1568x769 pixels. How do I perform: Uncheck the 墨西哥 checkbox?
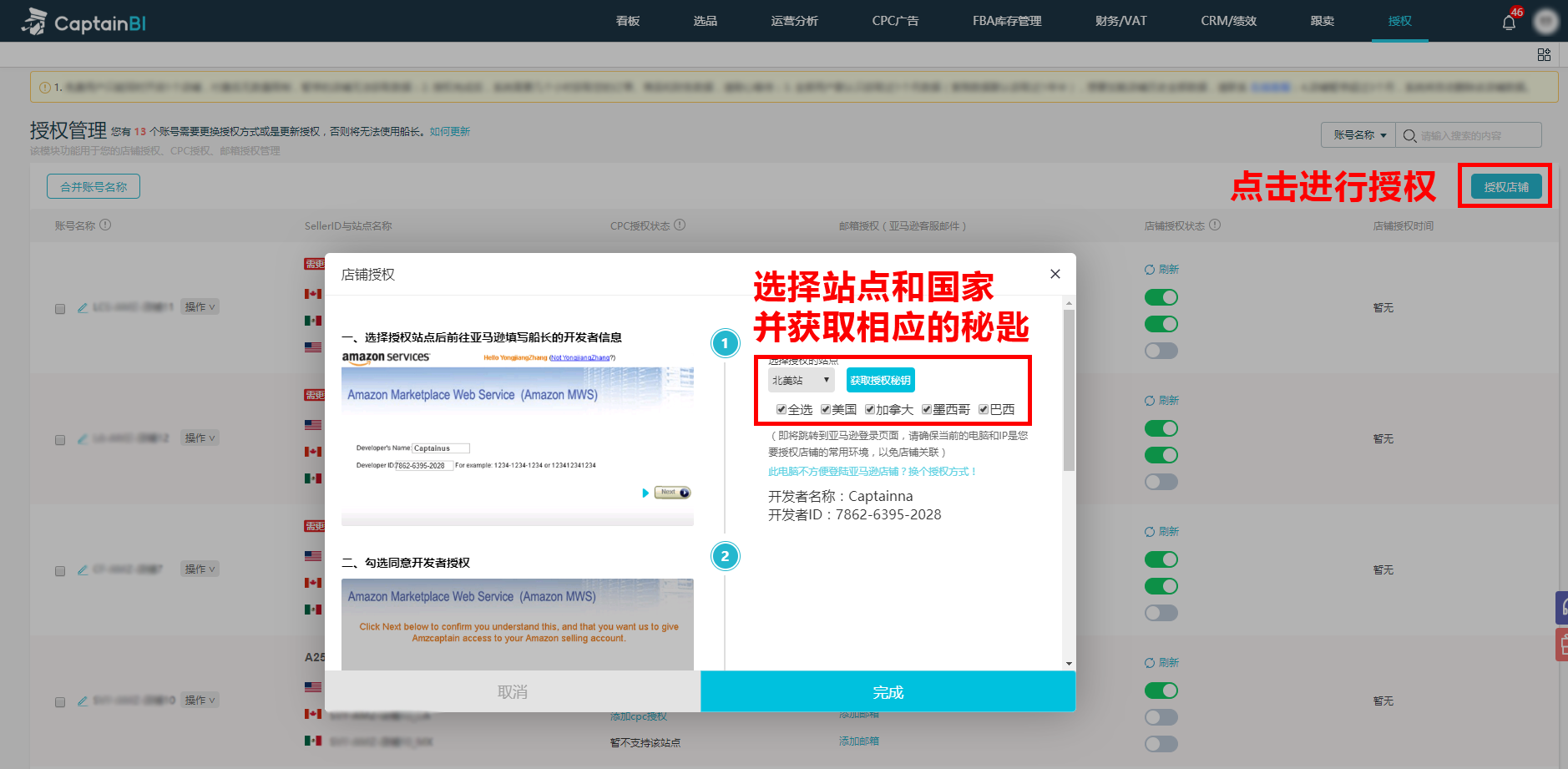coord(927,409)
